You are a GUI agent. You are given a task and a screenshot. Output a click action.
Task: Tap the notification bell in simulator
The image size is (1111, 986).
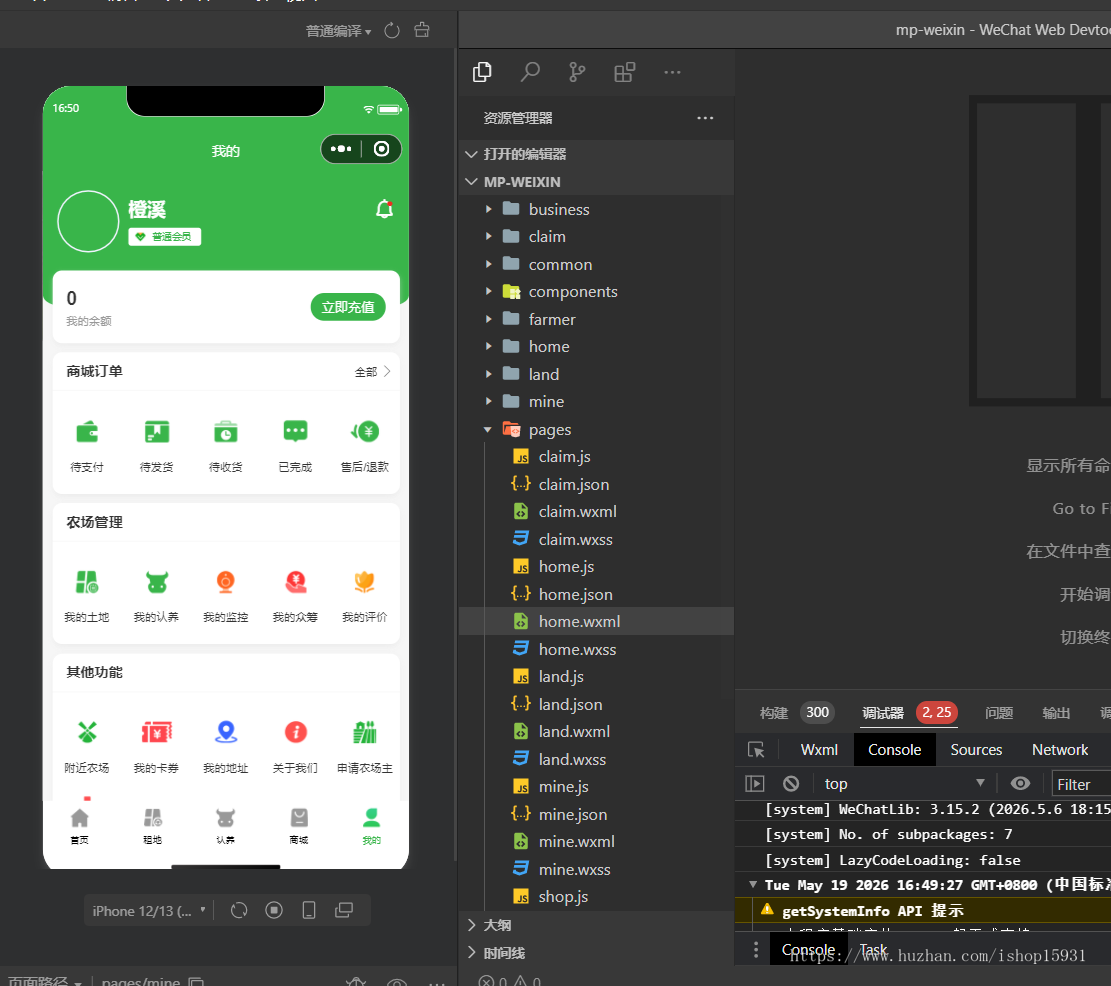[384, 209]
